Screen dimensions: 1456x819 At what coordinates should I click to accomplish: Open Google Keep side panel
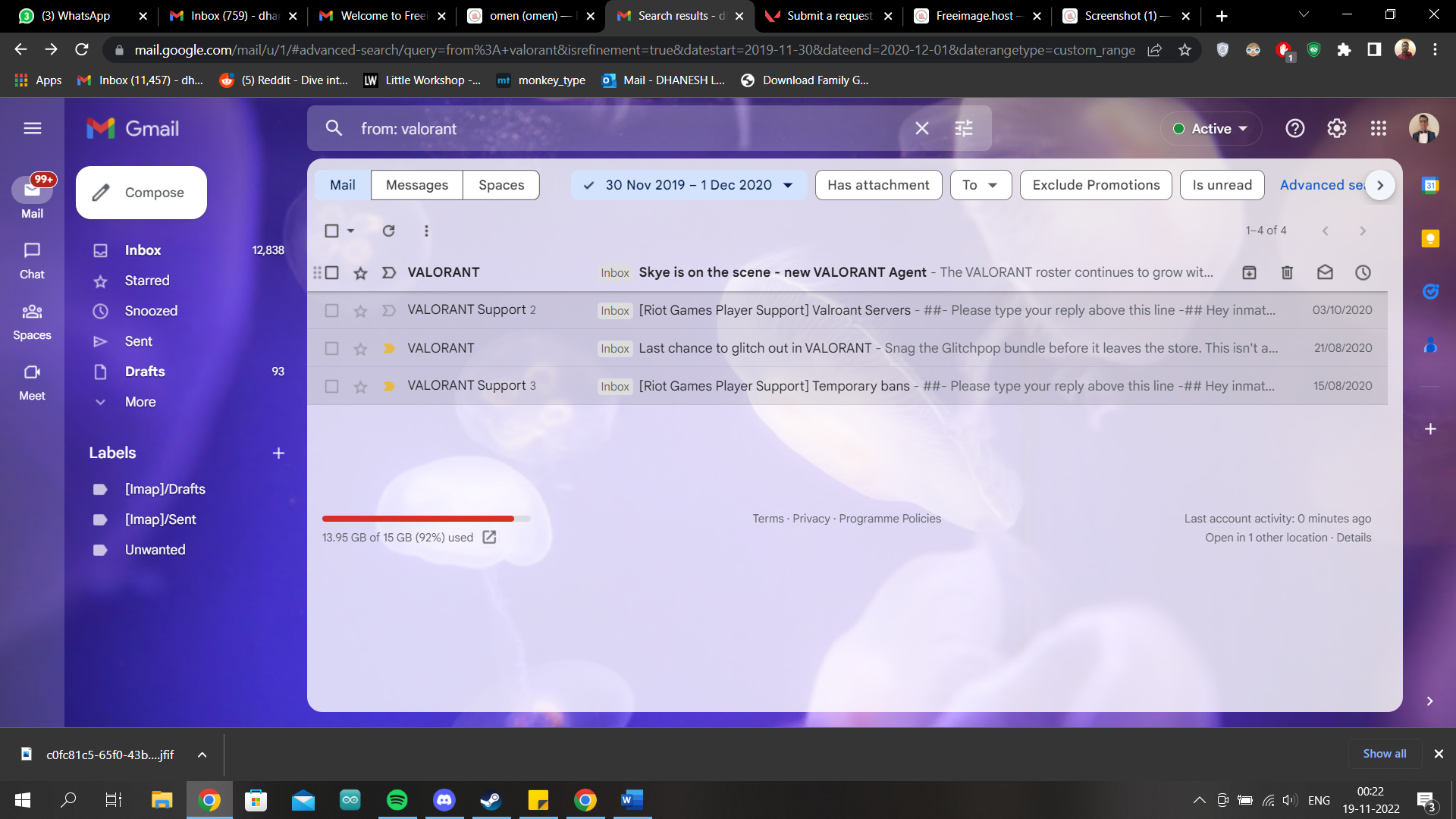[x=1430, y=239]
